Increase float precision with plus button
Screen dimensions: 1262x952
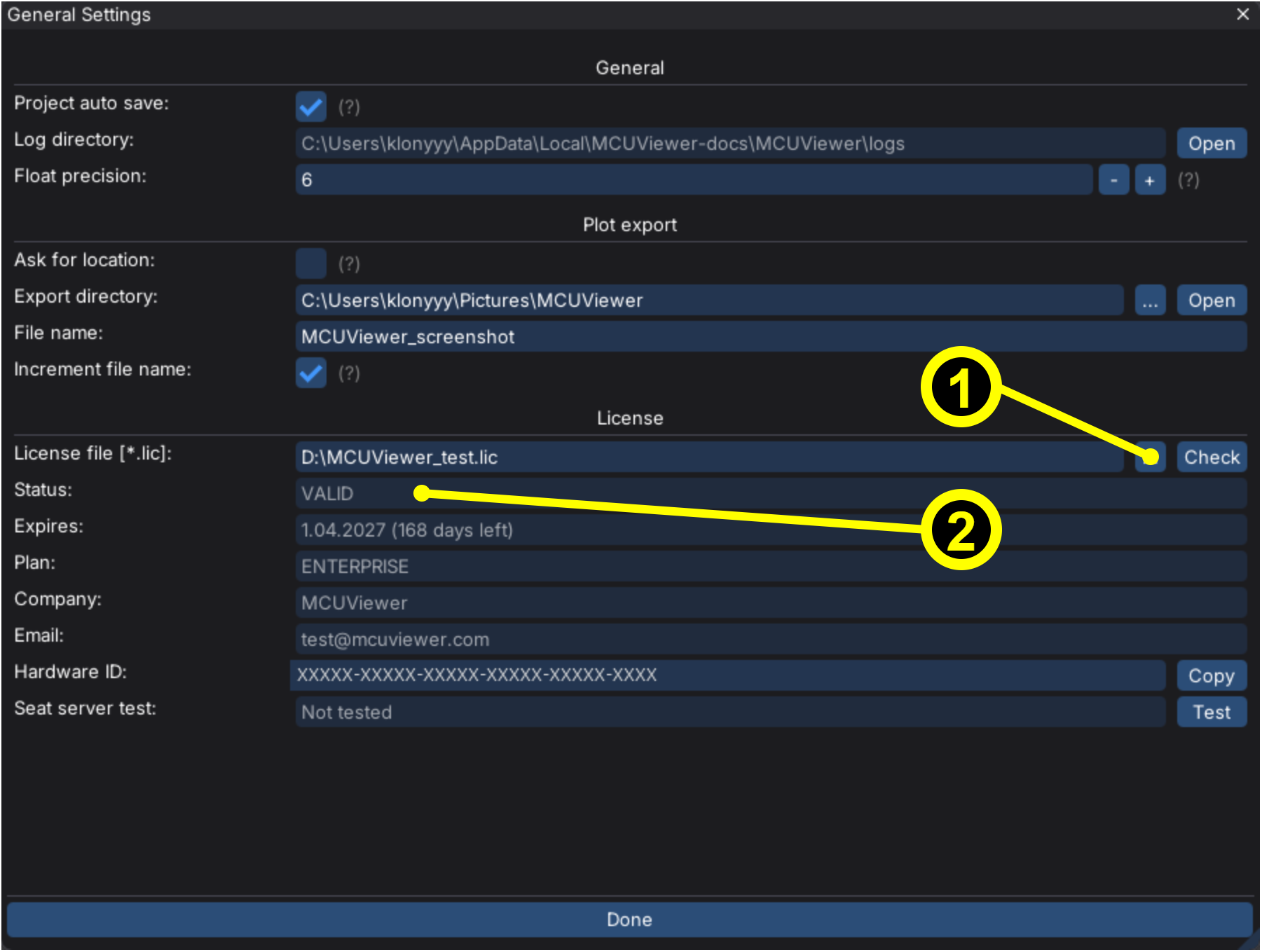(1150, 180)
